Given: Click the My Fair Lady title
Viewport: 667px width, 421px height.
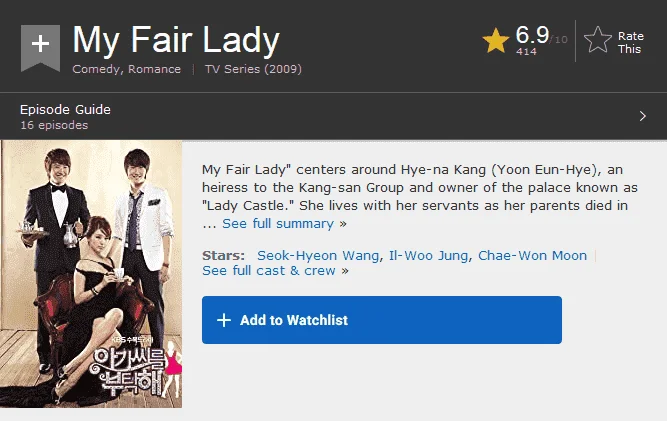Looking at the screenshot, I should [176, 40].
